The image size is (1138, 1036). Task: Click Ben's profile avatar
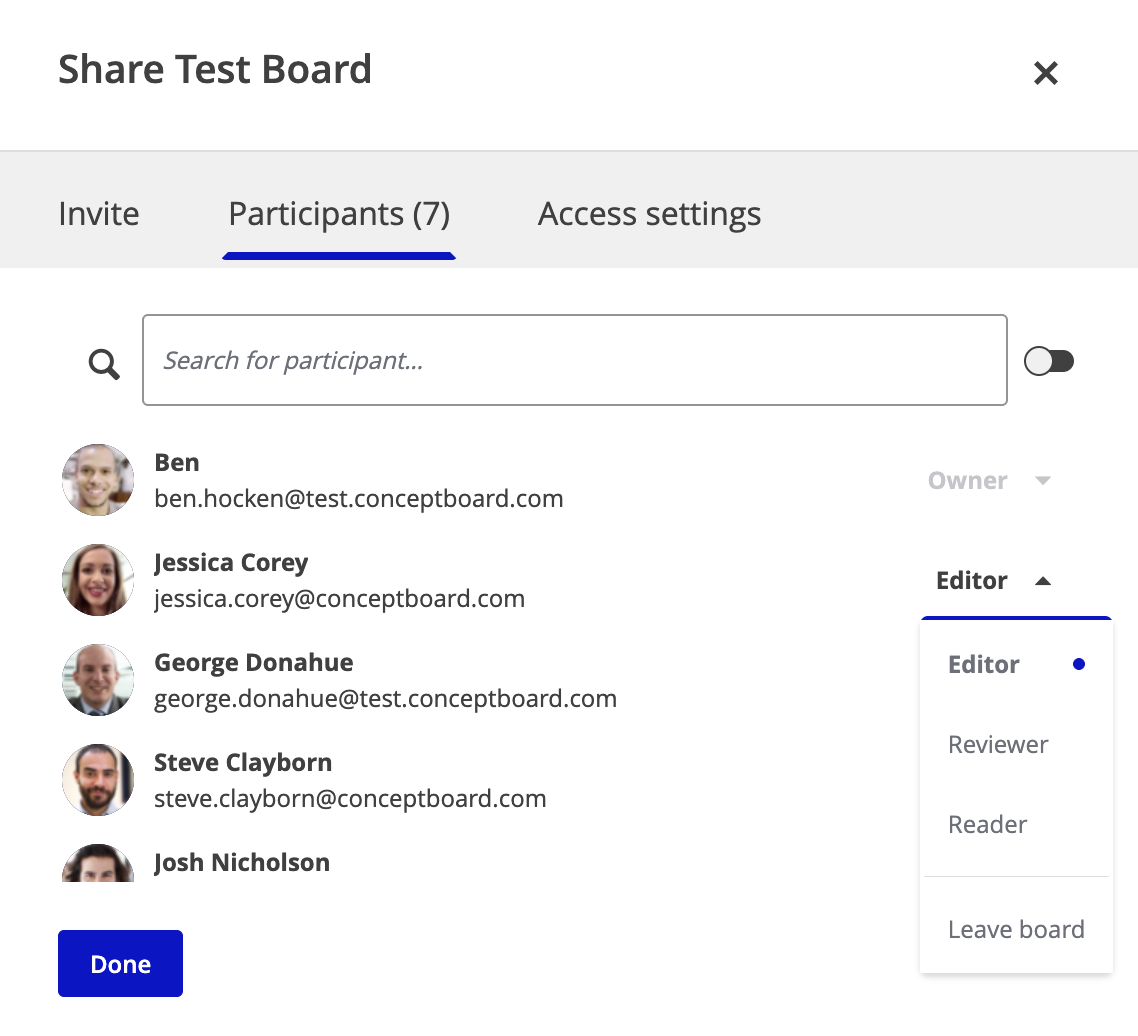tap(98, 480)
